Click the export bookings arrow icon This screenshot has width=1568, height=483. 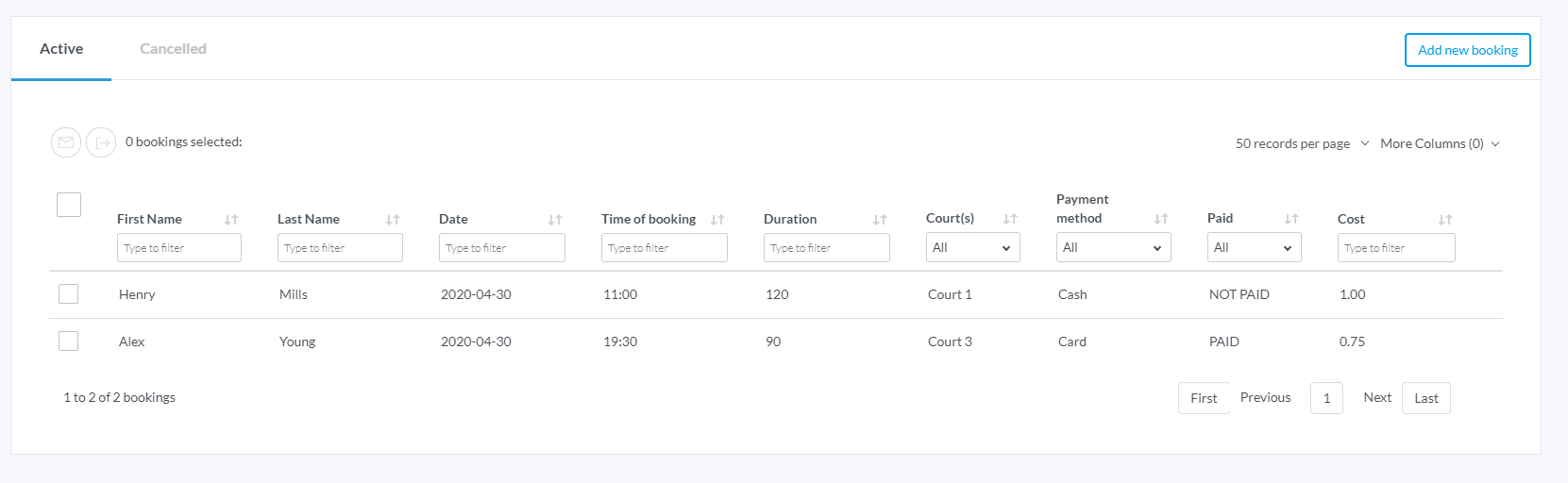click(102, 142)
